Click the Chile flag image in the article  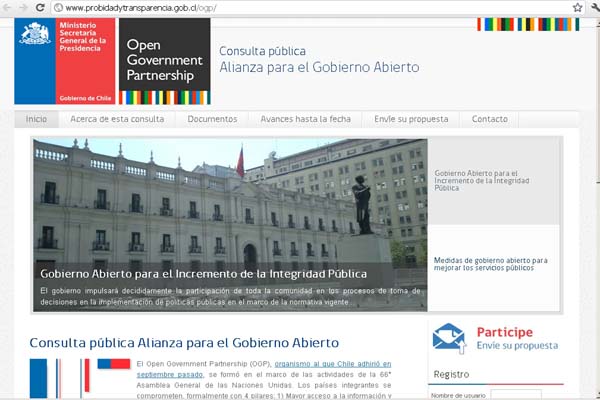point(80,378)
